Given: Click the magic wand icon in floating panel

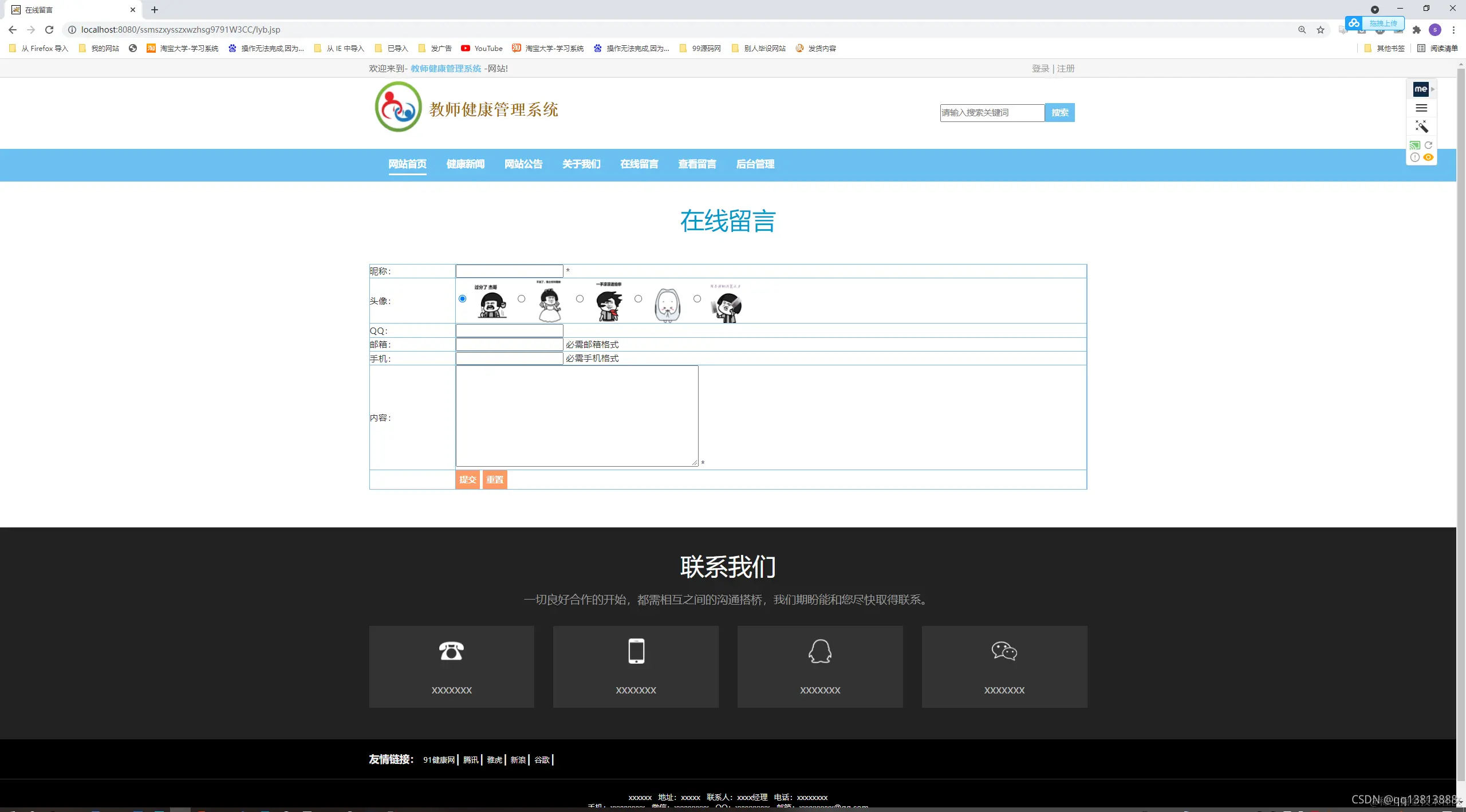Looking at the screenshot, I should (x=1421, y=126).
